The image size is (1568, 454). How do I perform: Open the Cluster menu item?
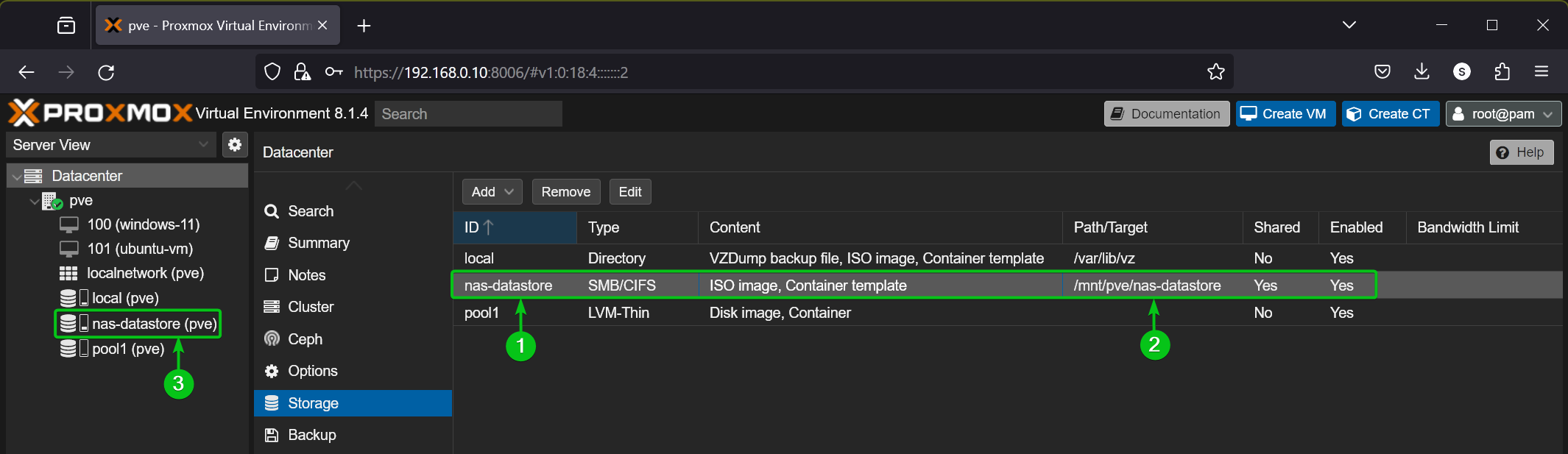point(353,307)
